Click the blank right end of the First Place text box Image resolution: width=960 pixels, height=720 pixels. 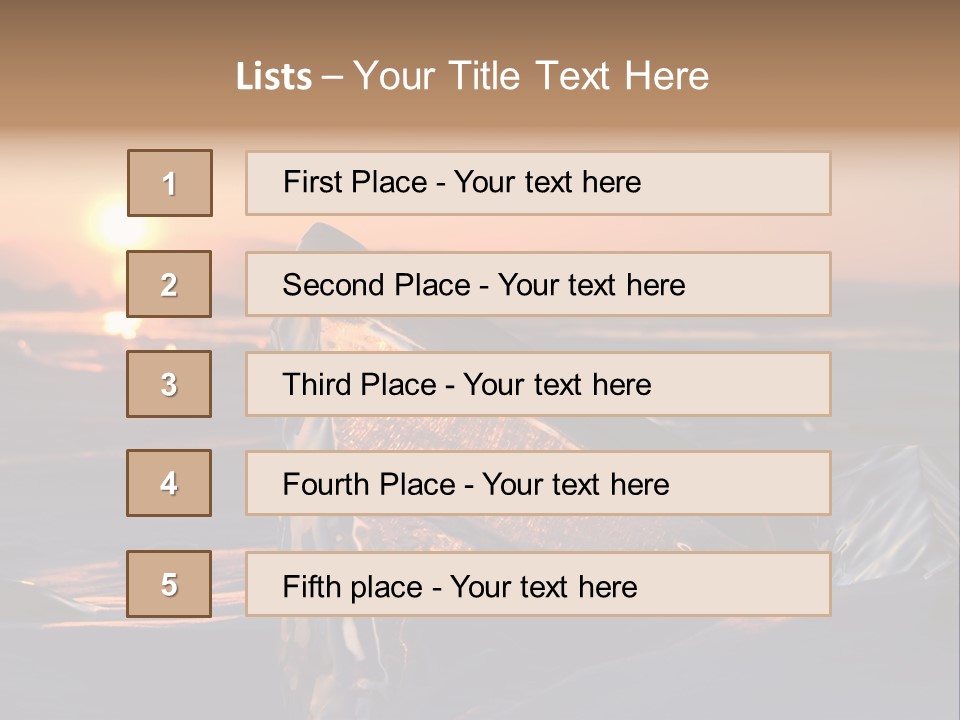[x=760, y=183]
